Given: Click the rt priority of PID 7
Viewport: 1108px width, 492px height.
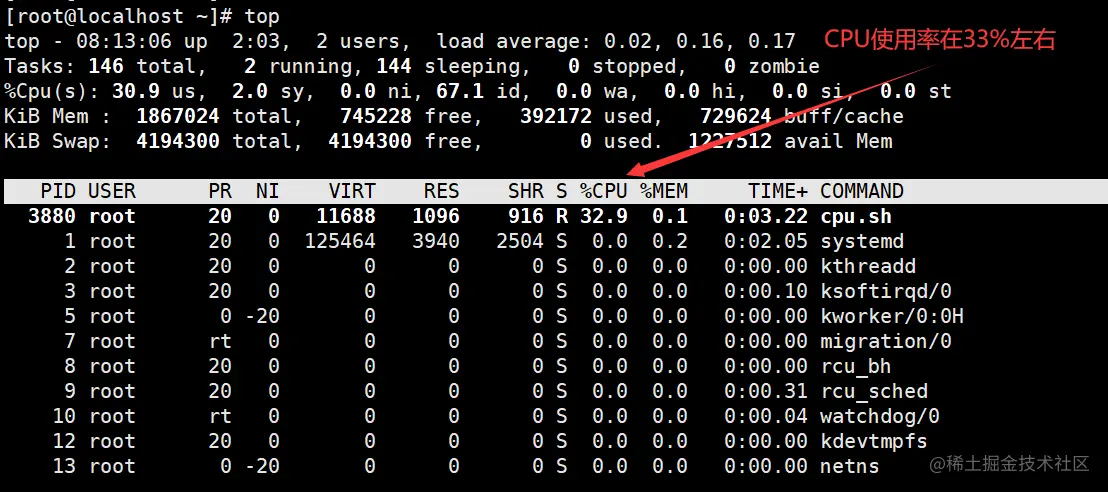Looking at the screenshot, I should click(x=220, y=341).
